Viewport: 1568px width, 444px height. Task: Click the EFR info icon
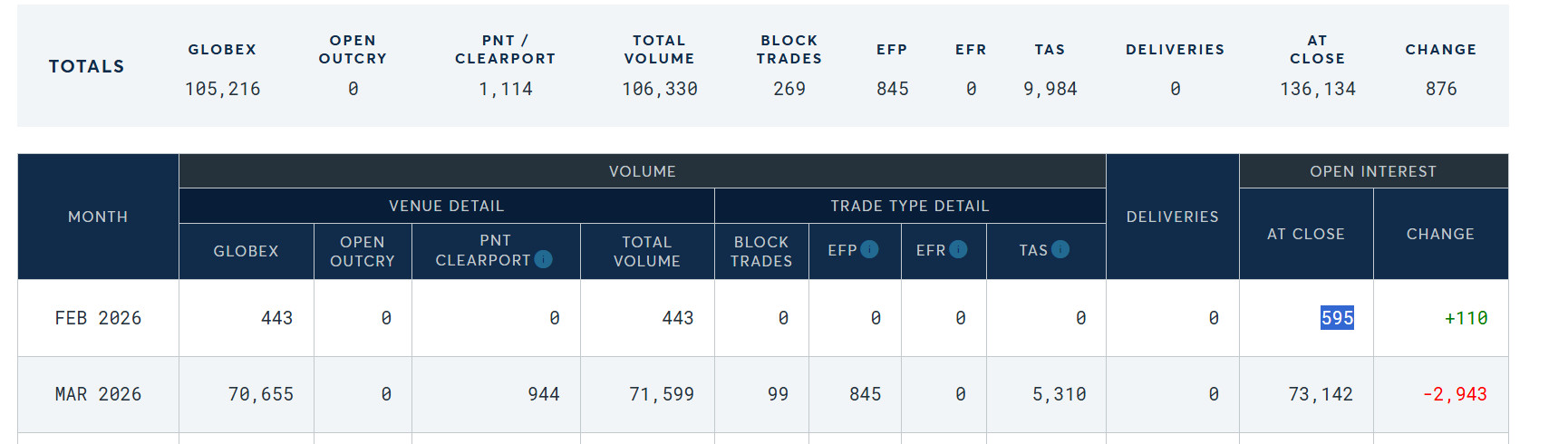958,249
